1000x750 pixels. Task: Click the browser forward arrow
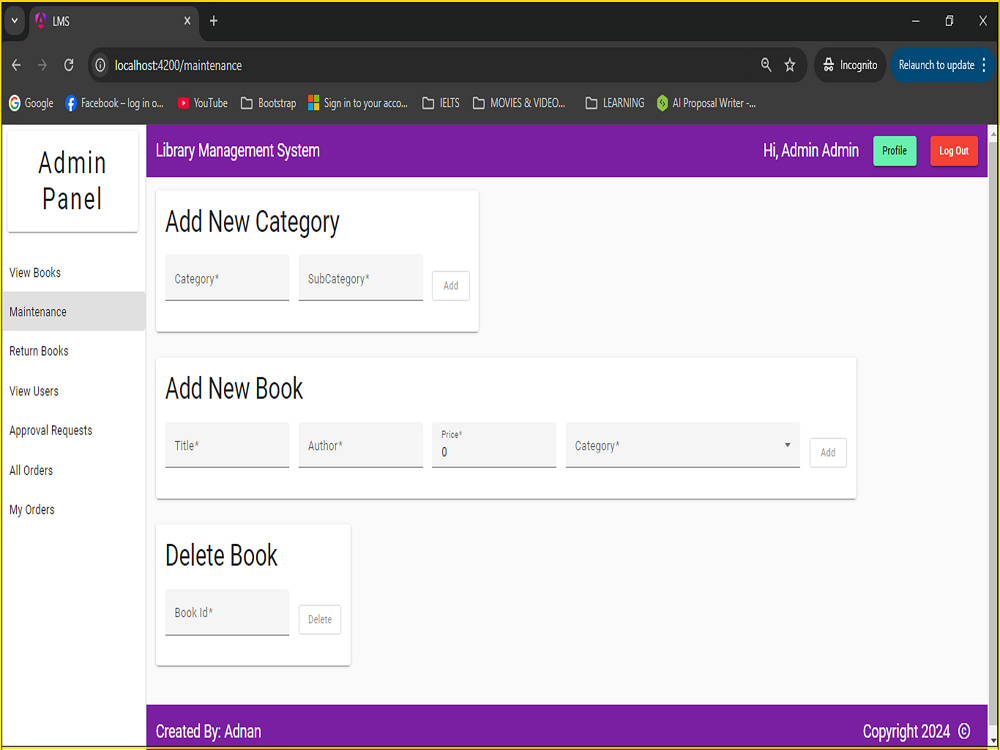coord(42,65)
